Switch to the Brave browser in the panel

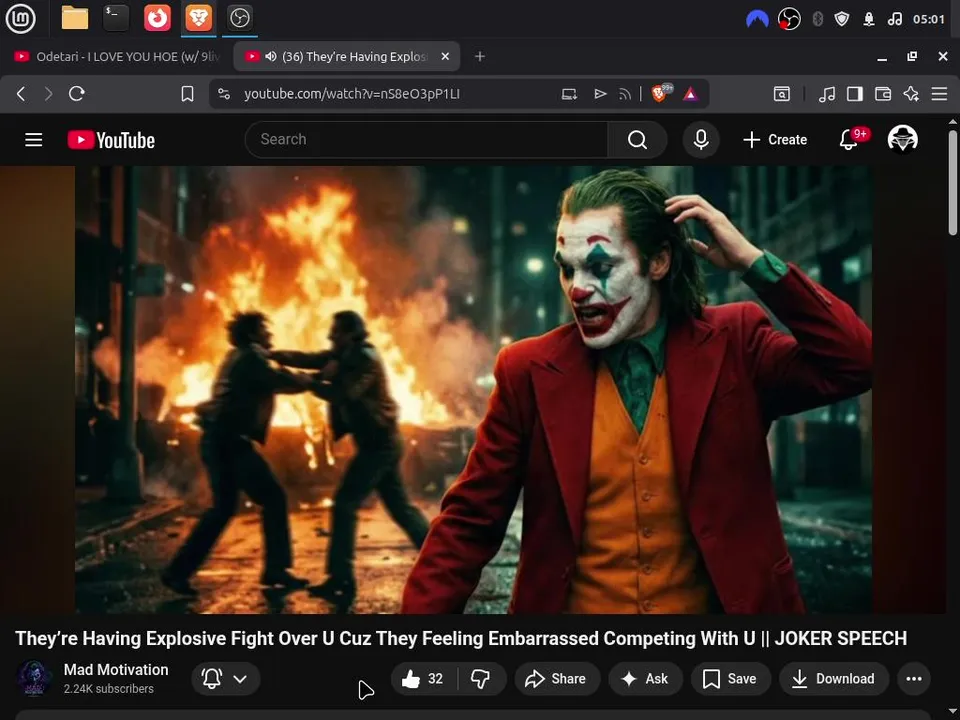point(198,18)
